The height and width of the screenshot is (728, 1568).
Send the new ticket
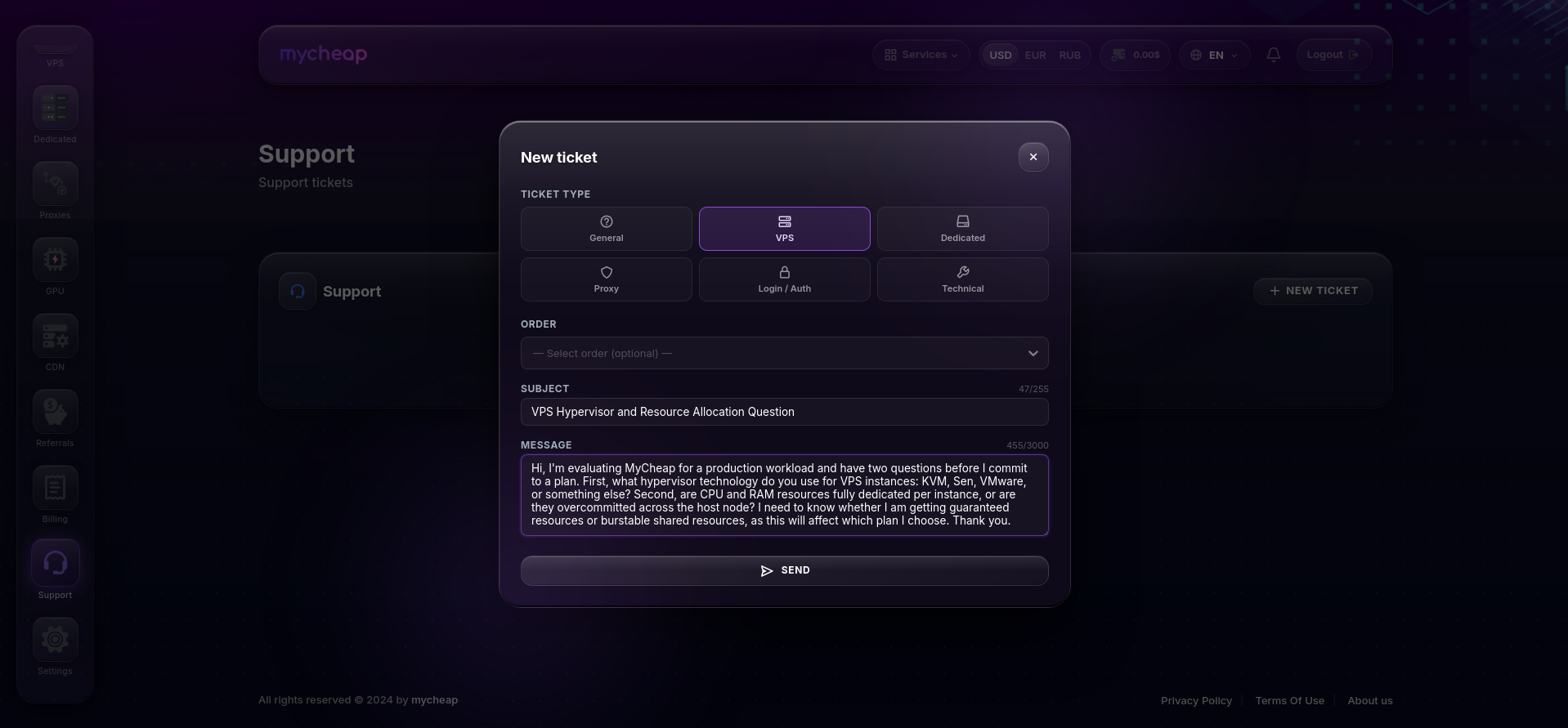785,570
